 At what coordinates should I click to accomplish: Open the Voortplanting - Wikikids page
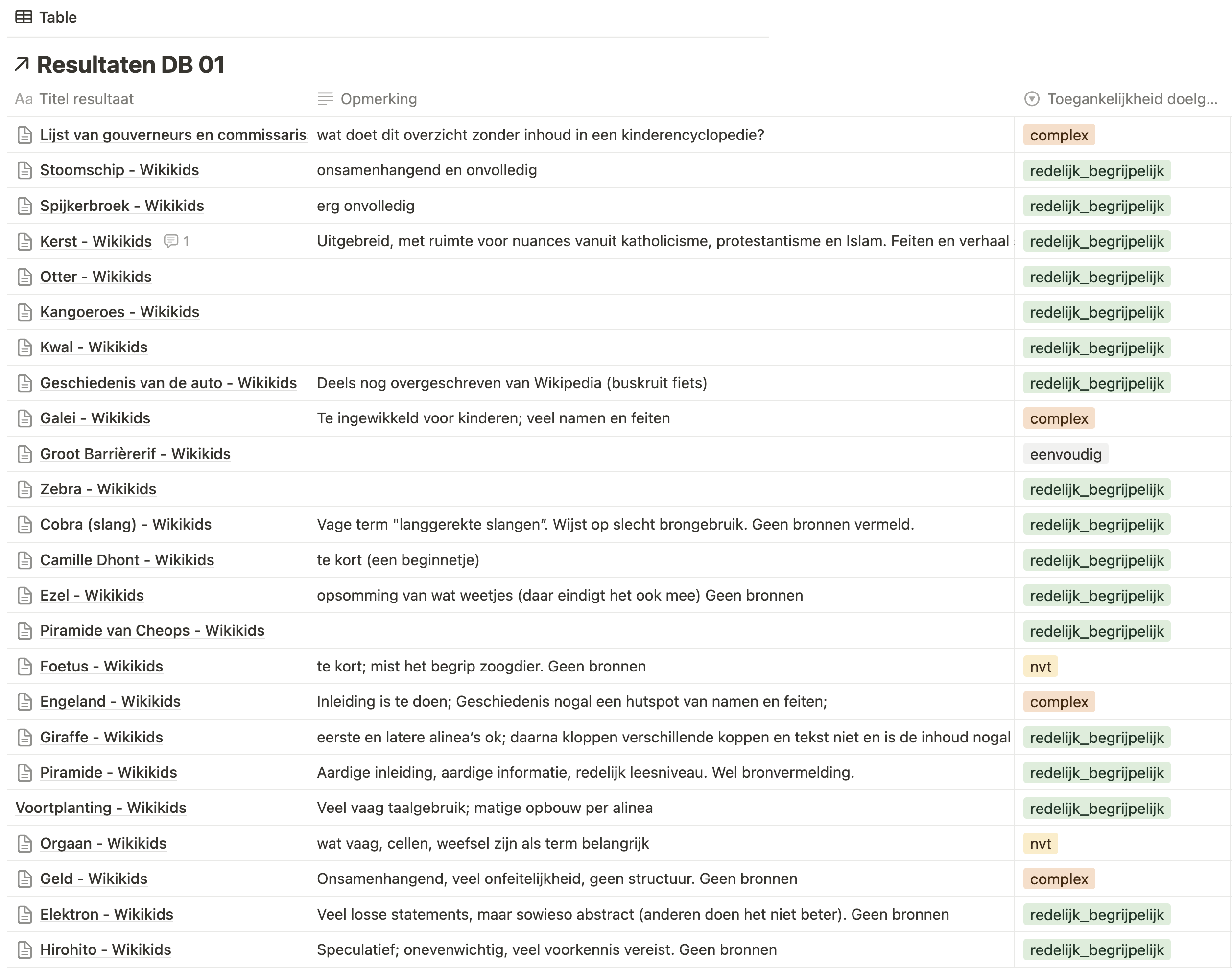click(x=101, y=808)
